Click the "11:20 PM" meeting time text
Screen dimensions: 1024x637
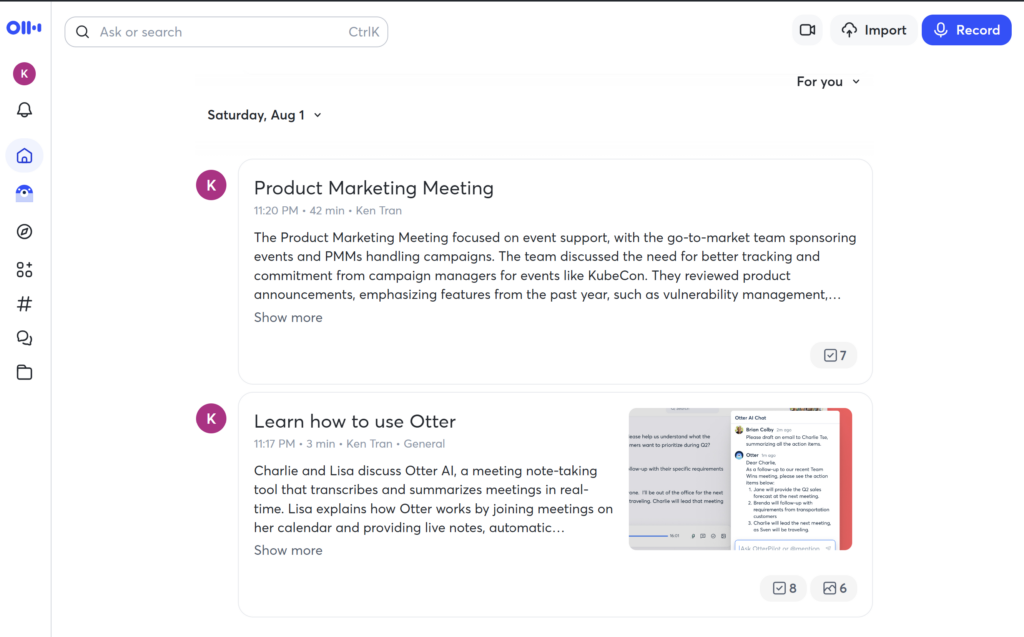276,210
